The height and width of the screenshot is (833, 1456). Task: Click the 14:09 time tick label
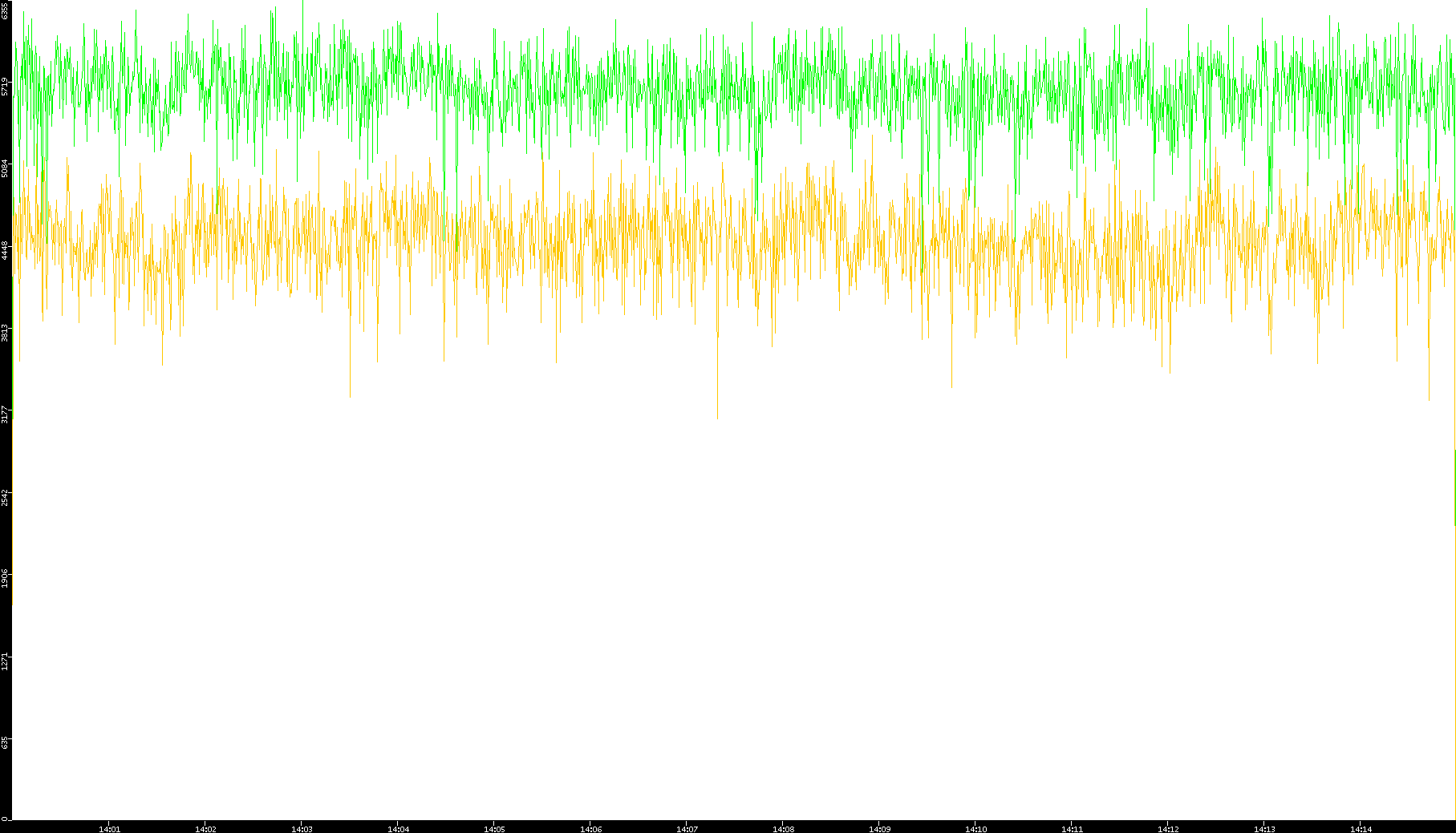(879, 829)
